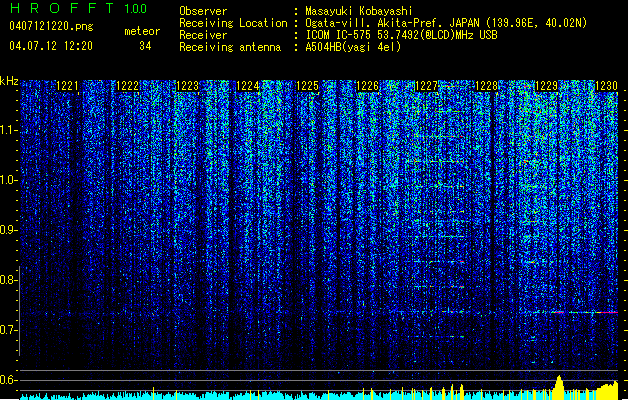Select the file name 0407121220.png

pos(51,27)
